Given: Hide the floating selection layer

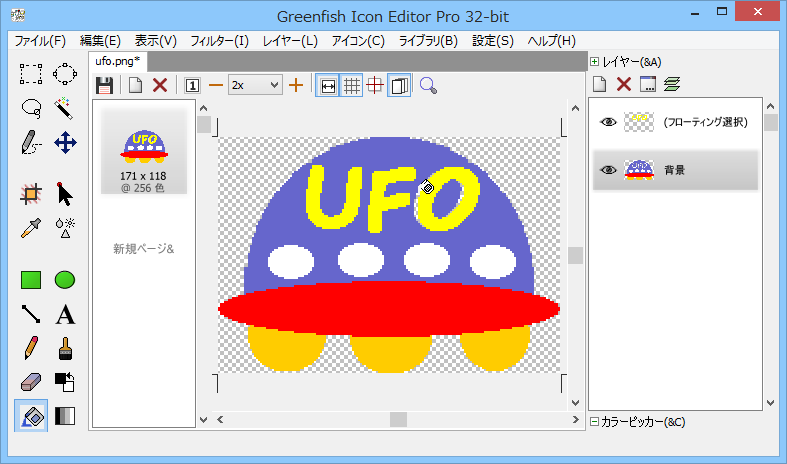Looking at the screenshot, I should click(607, 122).
